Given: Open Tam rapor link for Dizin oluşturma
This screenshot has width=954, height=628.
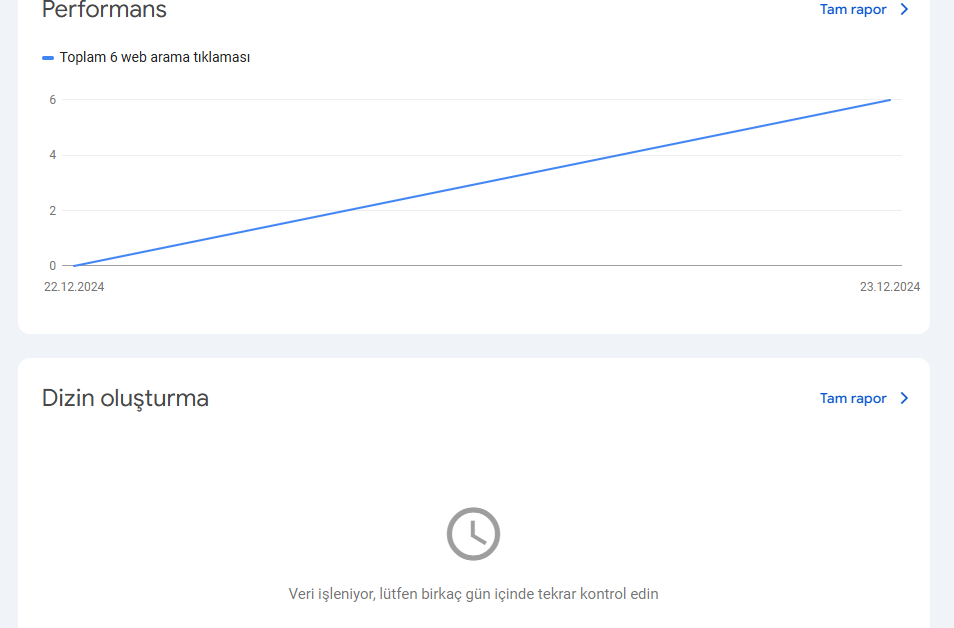Looking at the screenshot, I should point(853,399).
